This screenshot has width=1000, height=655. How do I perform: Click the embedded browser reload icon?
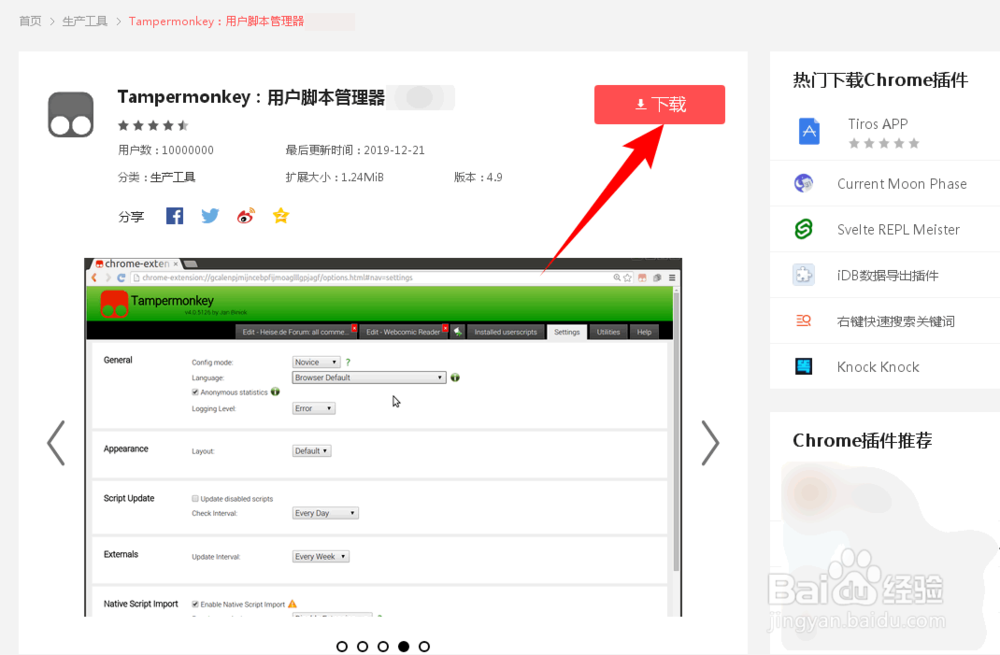pos(121,277)
